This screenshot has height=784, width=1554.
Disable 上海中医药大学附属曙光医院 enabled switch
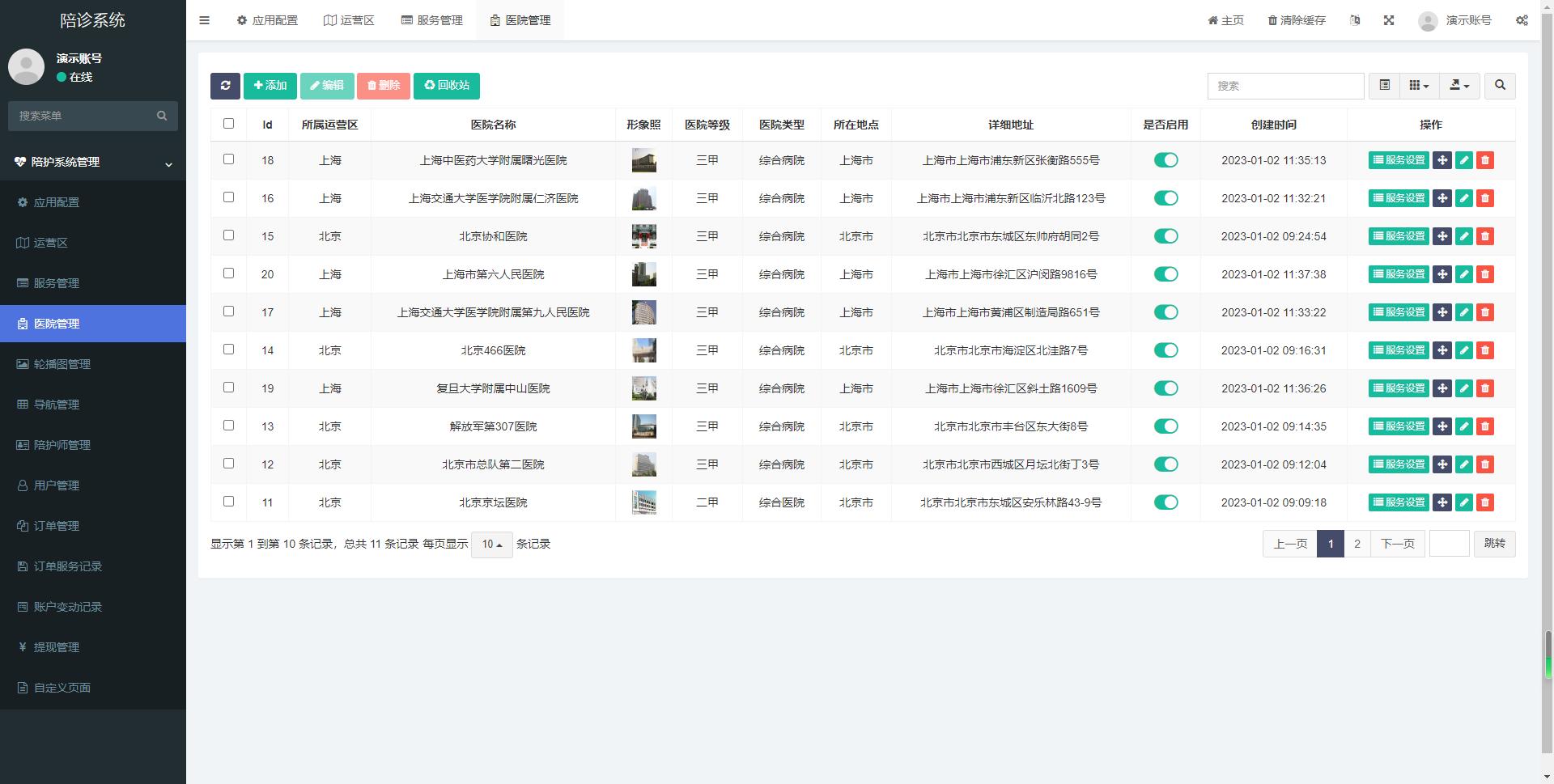tap(1165, 160)
